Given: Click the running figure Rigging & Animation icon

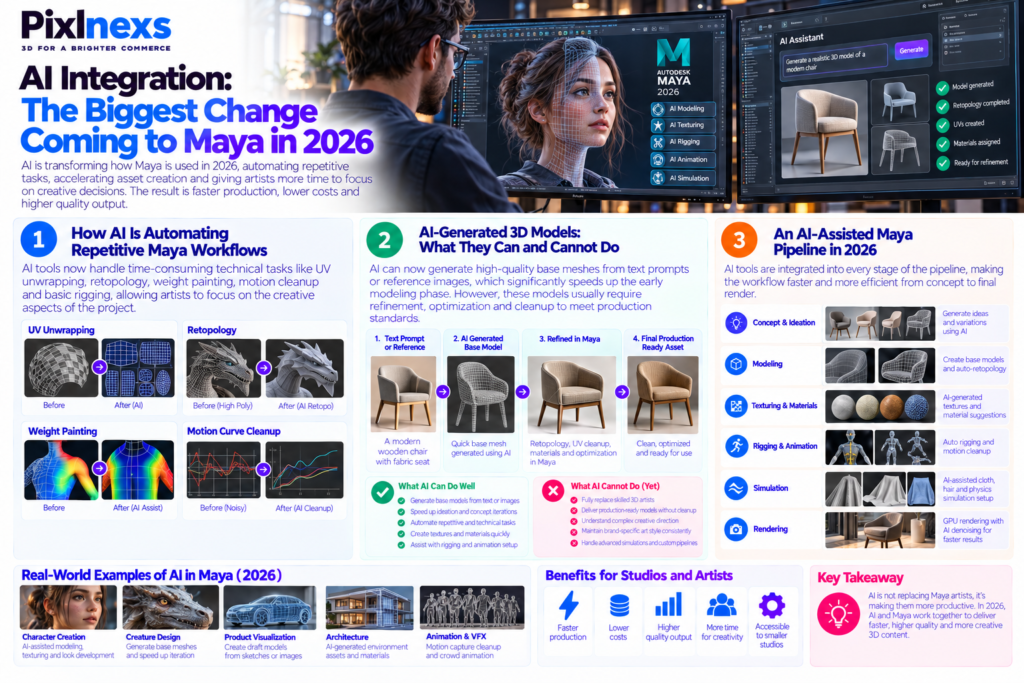Looking at the screenshot, I should click(x=736, y=446).
